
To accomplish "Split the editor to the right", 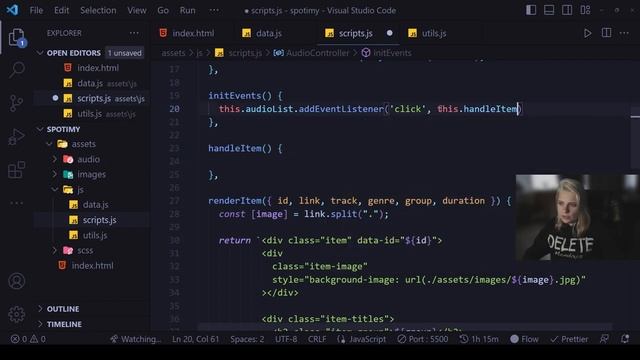I will [x=607, y=33].
